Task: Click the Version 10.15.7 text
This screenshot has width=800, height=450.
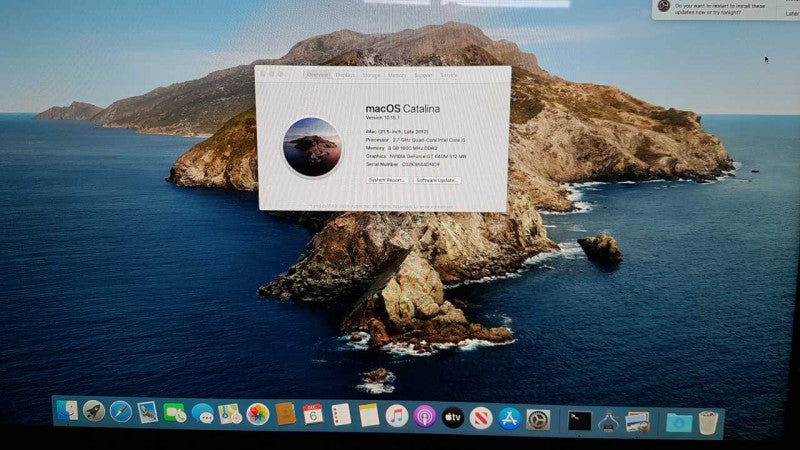Action: coord(383,118)
